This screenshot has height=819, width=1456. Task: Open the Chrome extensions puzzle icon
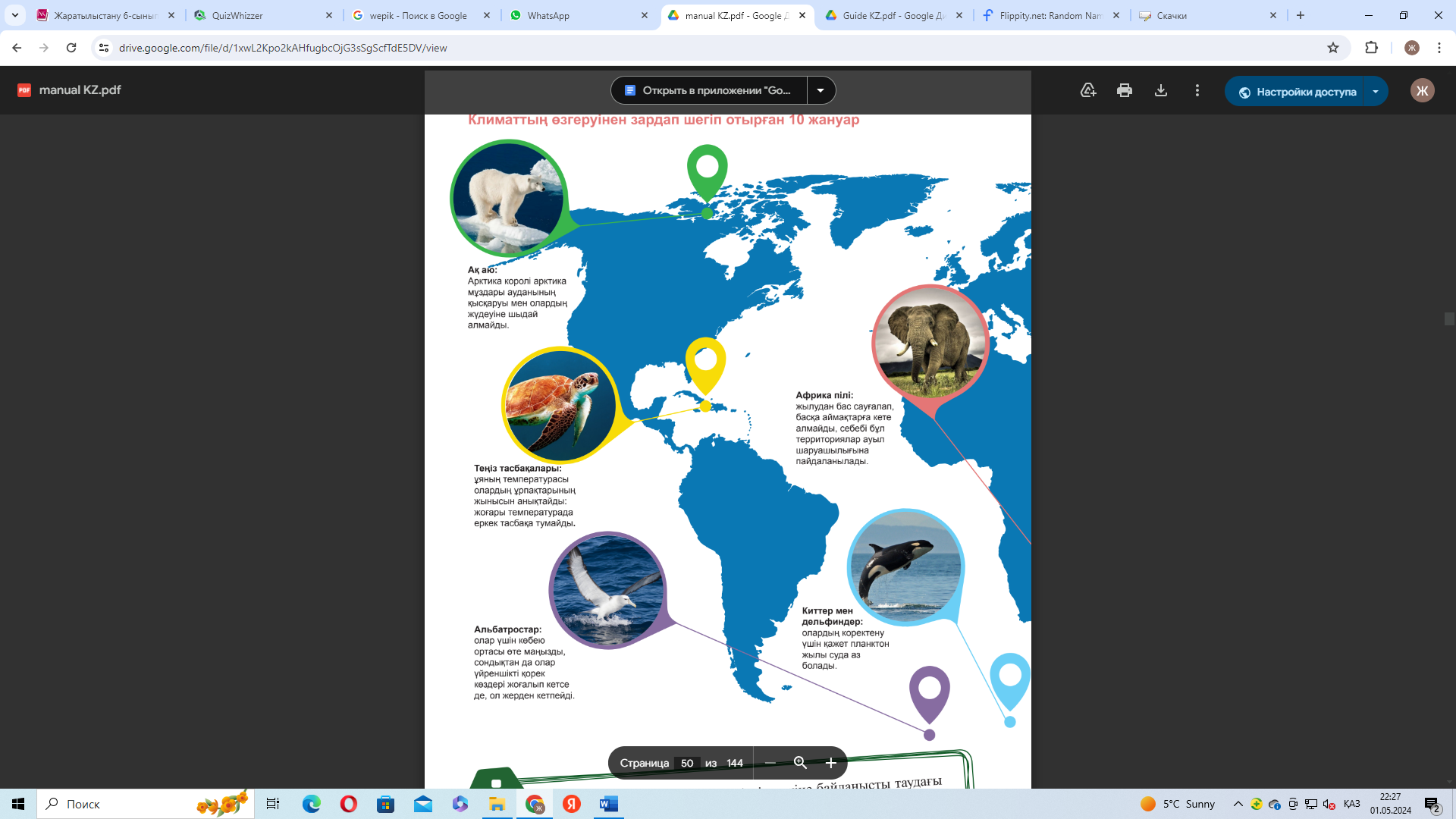(1371, 48)
